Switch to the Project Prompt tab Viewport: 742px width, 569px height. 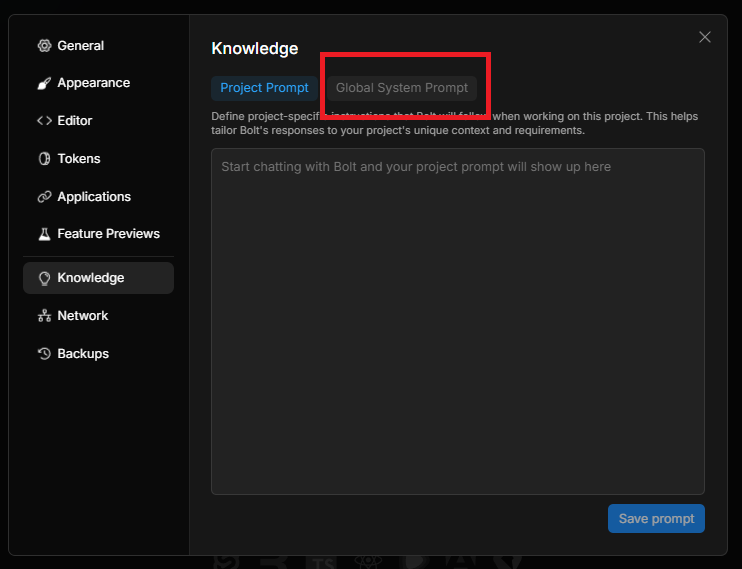tap(264, 88)
